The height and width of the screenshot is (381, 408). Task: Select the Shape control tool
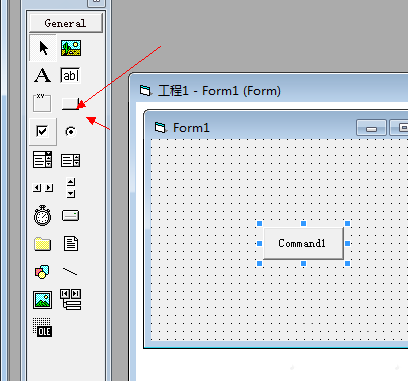(42, 272)
